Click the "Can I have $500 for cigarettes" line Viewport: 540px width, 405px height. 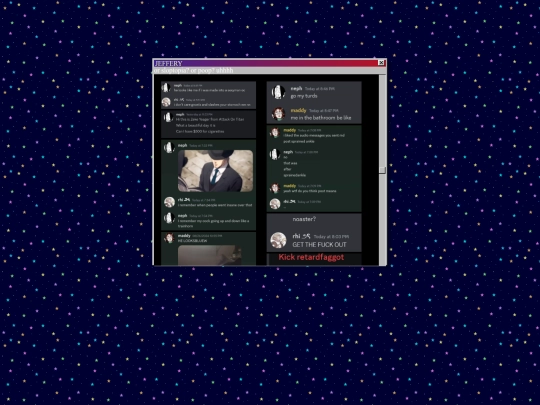(200, 132)
